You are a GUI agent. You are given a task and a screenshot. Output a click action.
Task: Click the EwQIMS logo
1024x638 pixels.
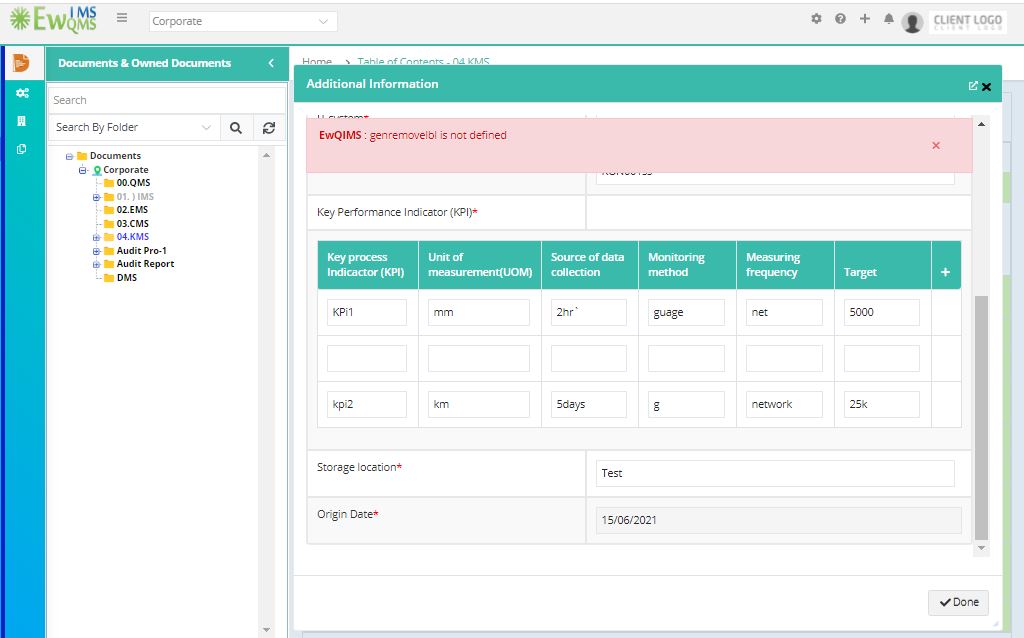click(x=54, y=20)
